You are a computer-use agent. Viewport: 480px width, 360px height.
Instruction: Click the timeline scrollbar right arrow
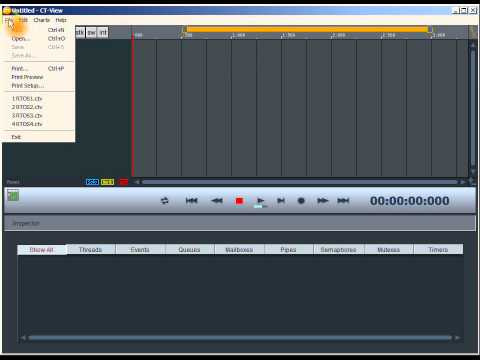coord(463,182)
